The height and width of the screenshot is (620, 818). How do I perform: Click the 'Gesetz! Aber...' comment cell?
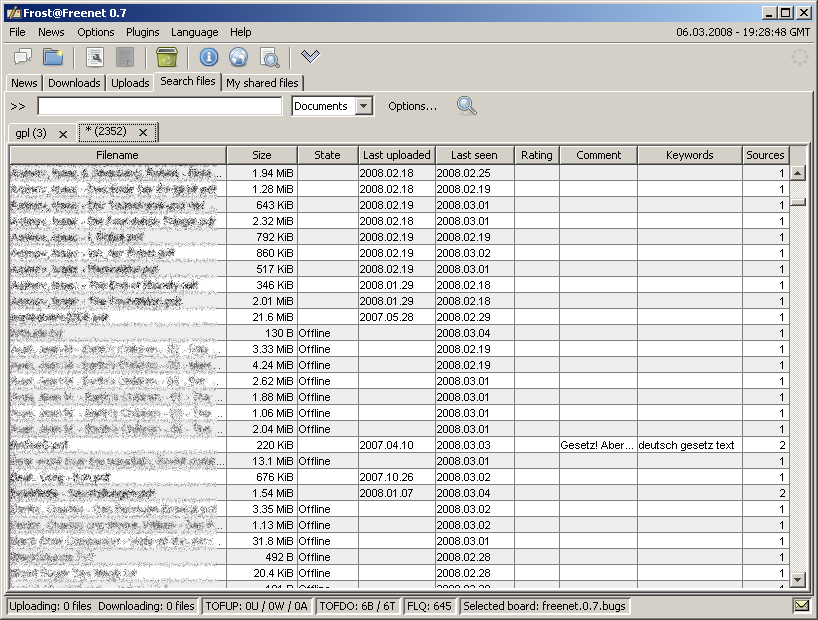coord(598,445)
